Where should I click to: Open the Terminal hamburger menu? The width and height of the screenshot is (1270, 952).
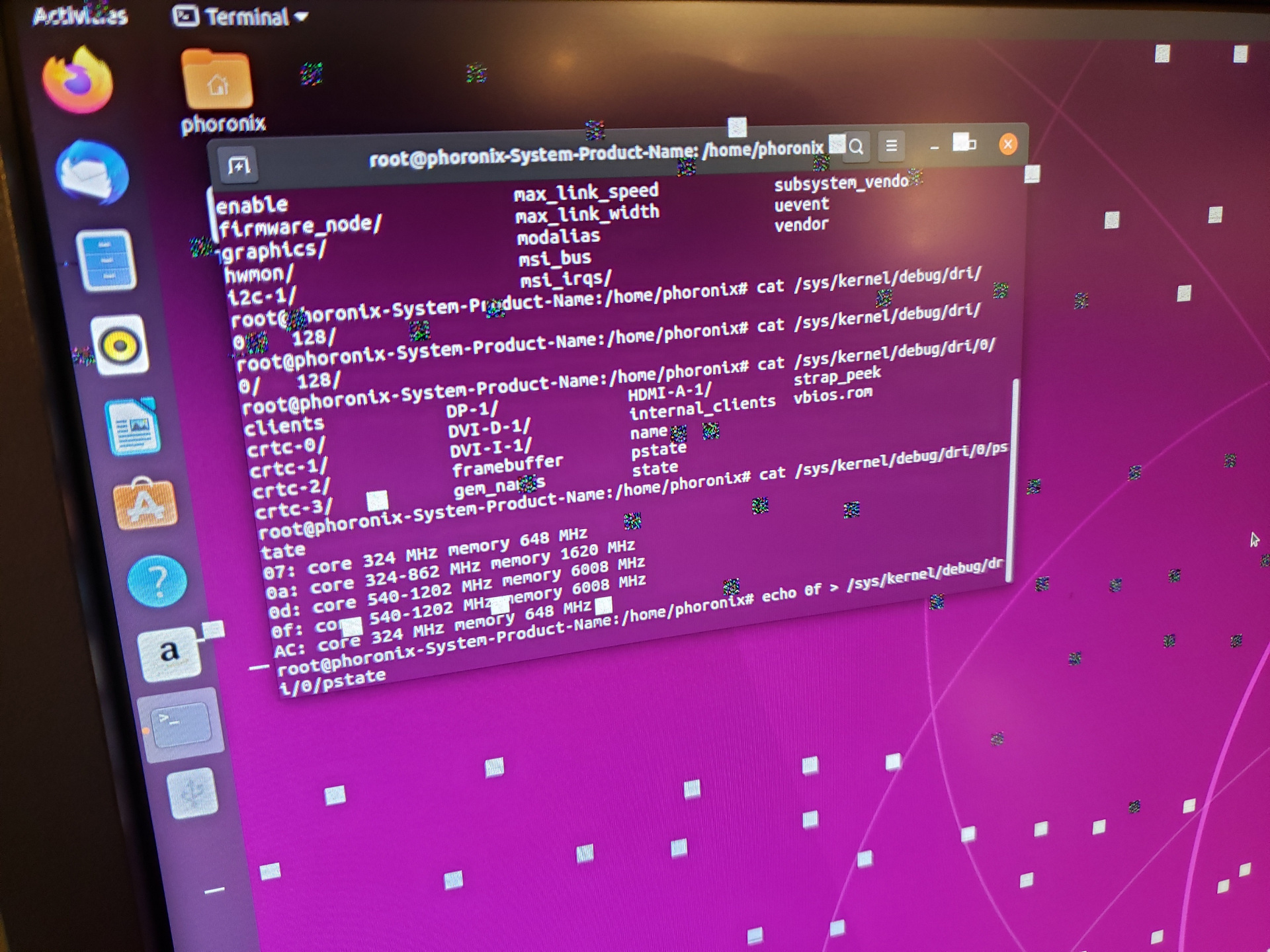[x=892, y=145]
